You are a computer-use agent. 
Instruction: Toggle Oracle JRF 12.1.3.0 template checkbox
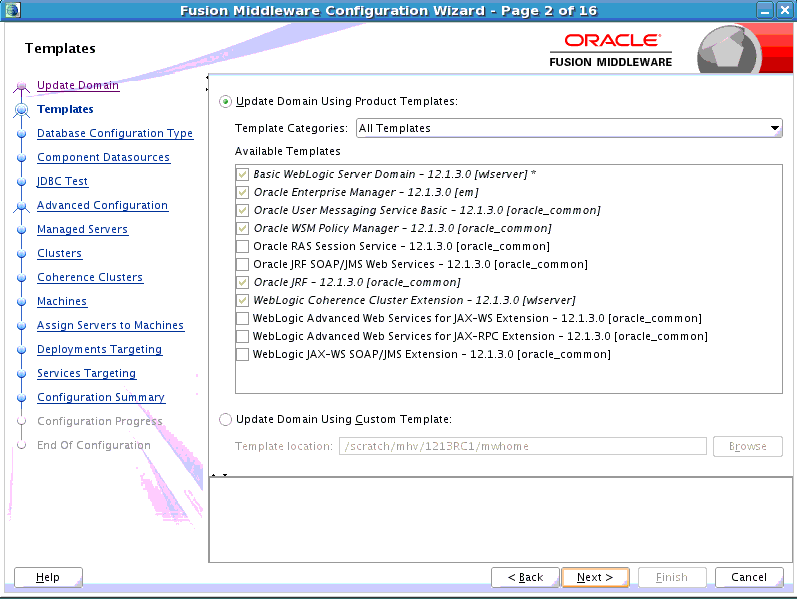coord(243,282)
